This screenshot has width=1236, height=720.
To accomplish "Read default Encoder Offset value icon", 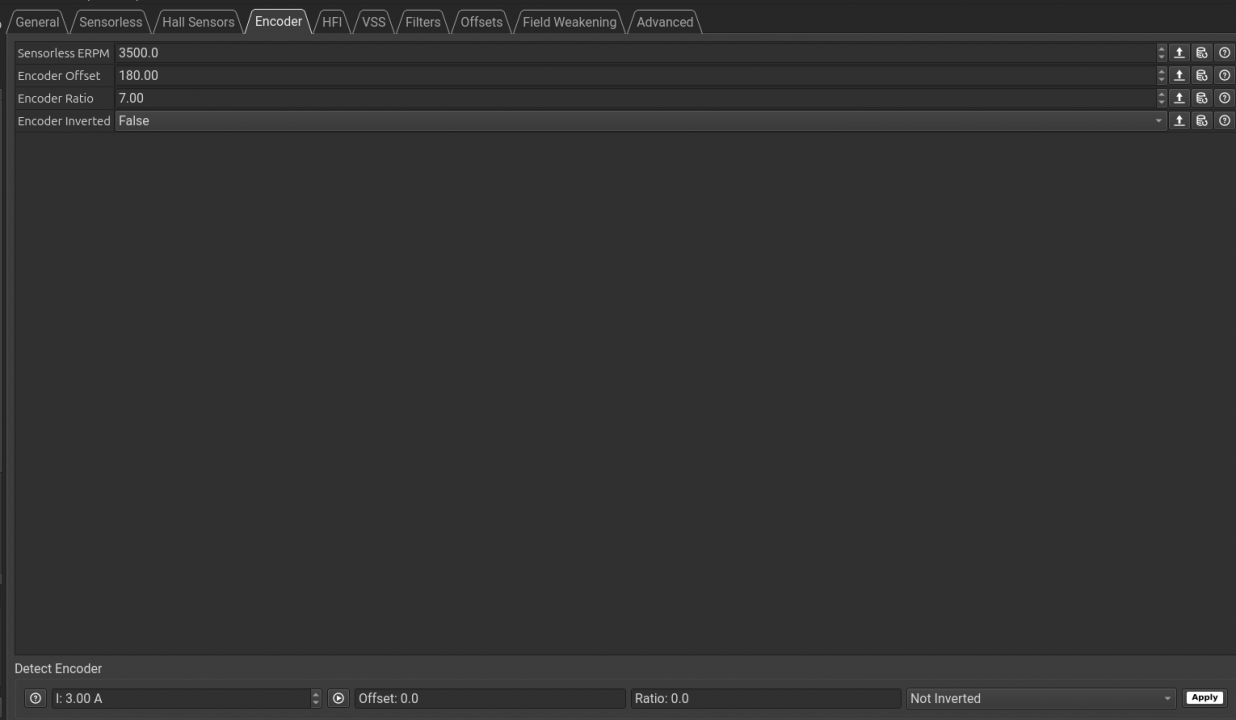I will (1202, 75).
